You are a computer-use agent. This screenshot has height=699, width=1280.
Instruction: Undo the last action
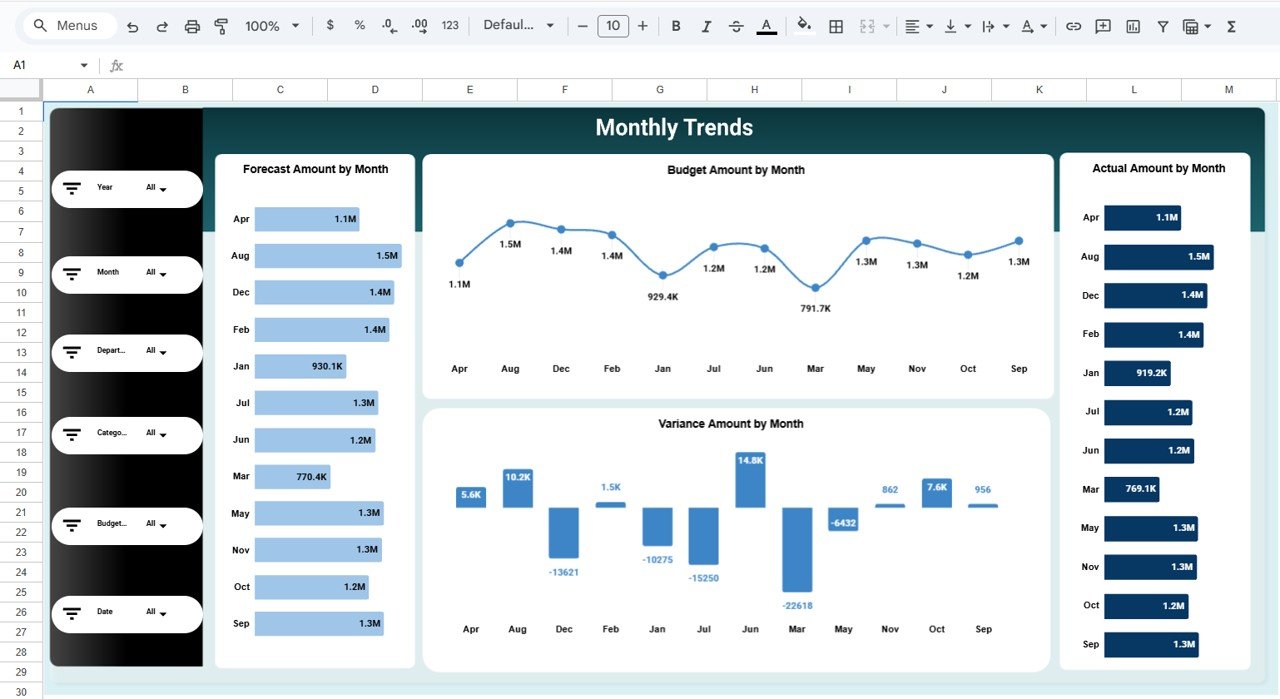point(132,25)
